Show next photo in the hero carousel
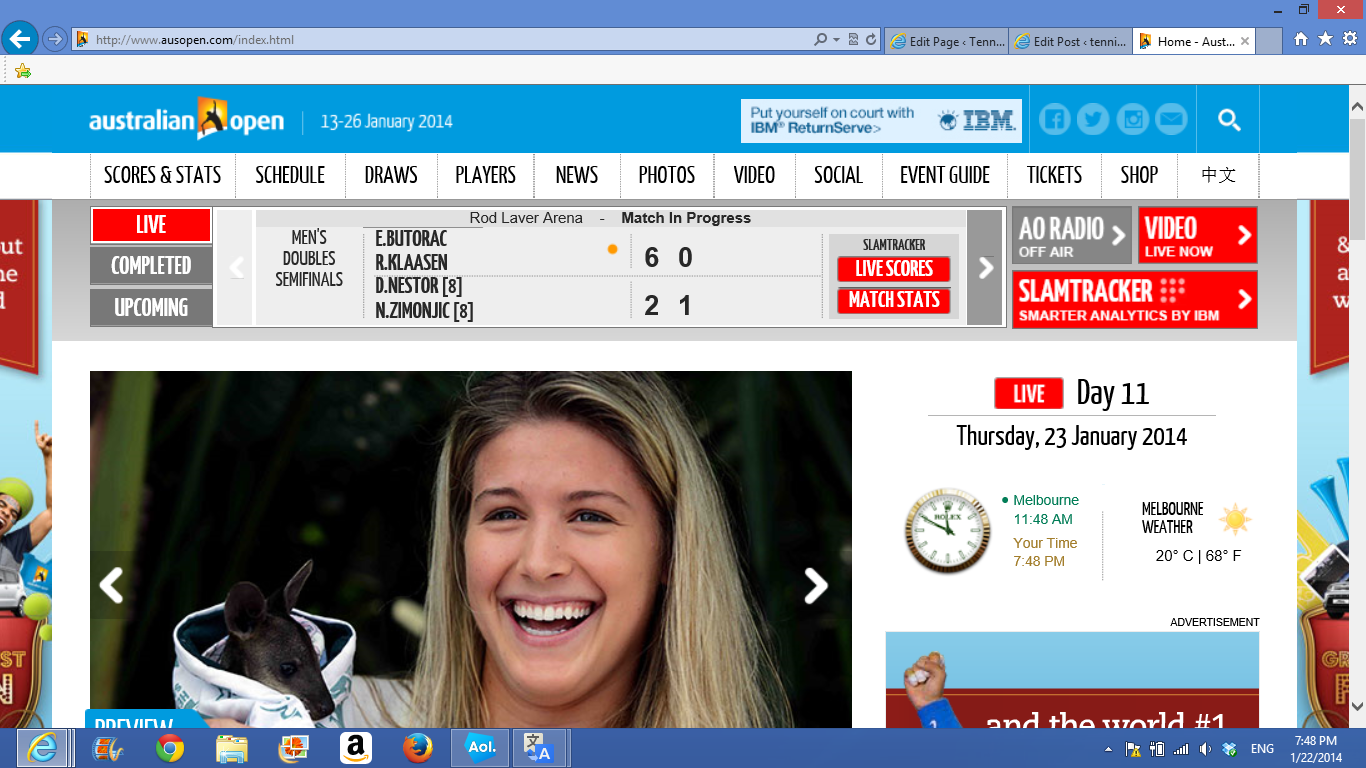1366x768 pixels. 816,586
